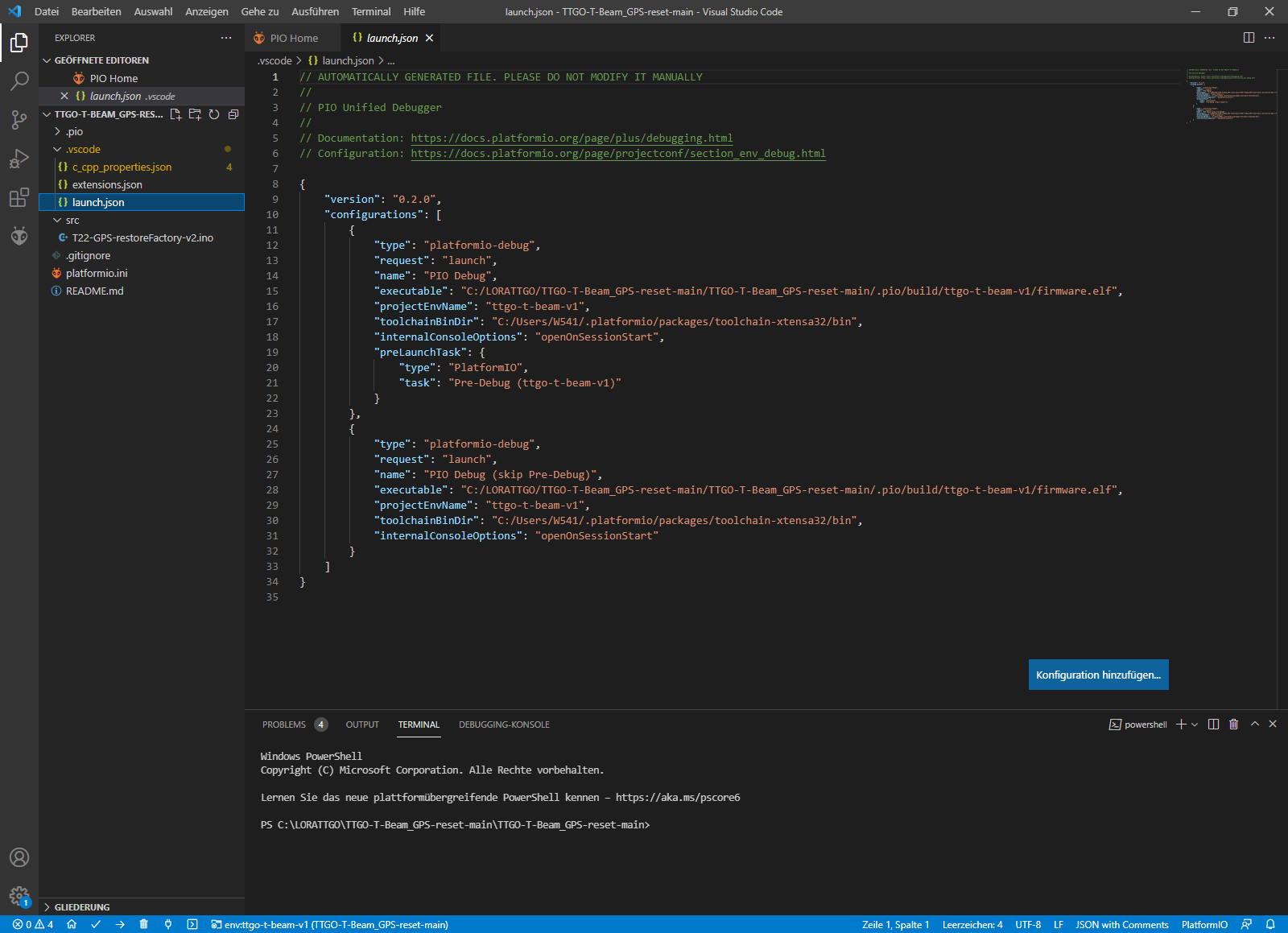The height and width of the screenshot is (933, 1288).
Task: Open extensions.json in explorer
Action: pos(107,184)
